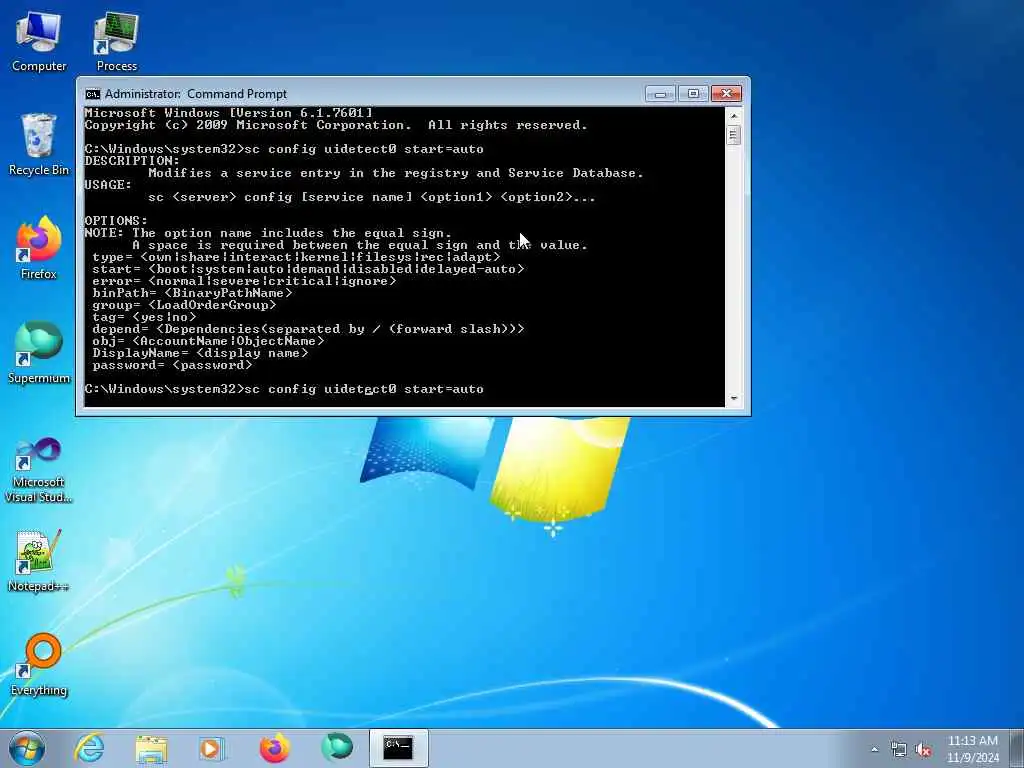
Task: Open Windows Media Player from taskbar
Action: coord(212,748)
